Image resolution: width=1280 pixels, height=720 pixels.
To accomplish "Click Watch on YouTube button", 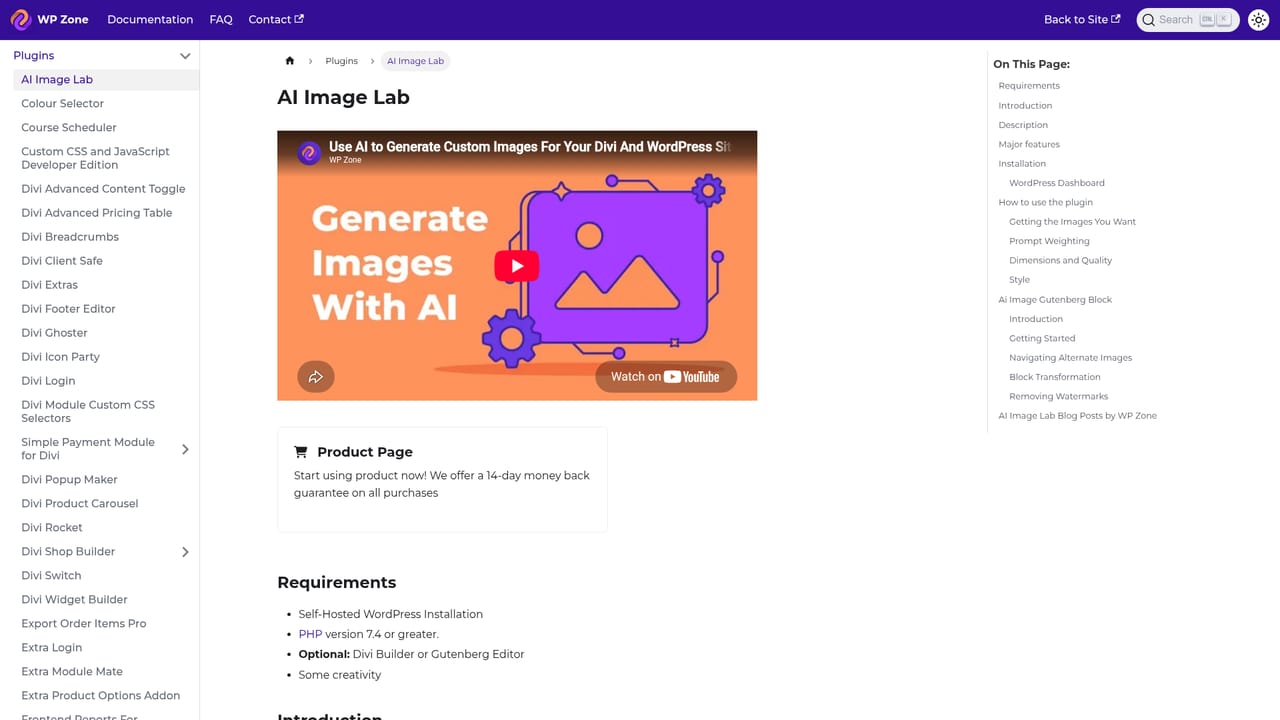I will [x=666, y=376].
